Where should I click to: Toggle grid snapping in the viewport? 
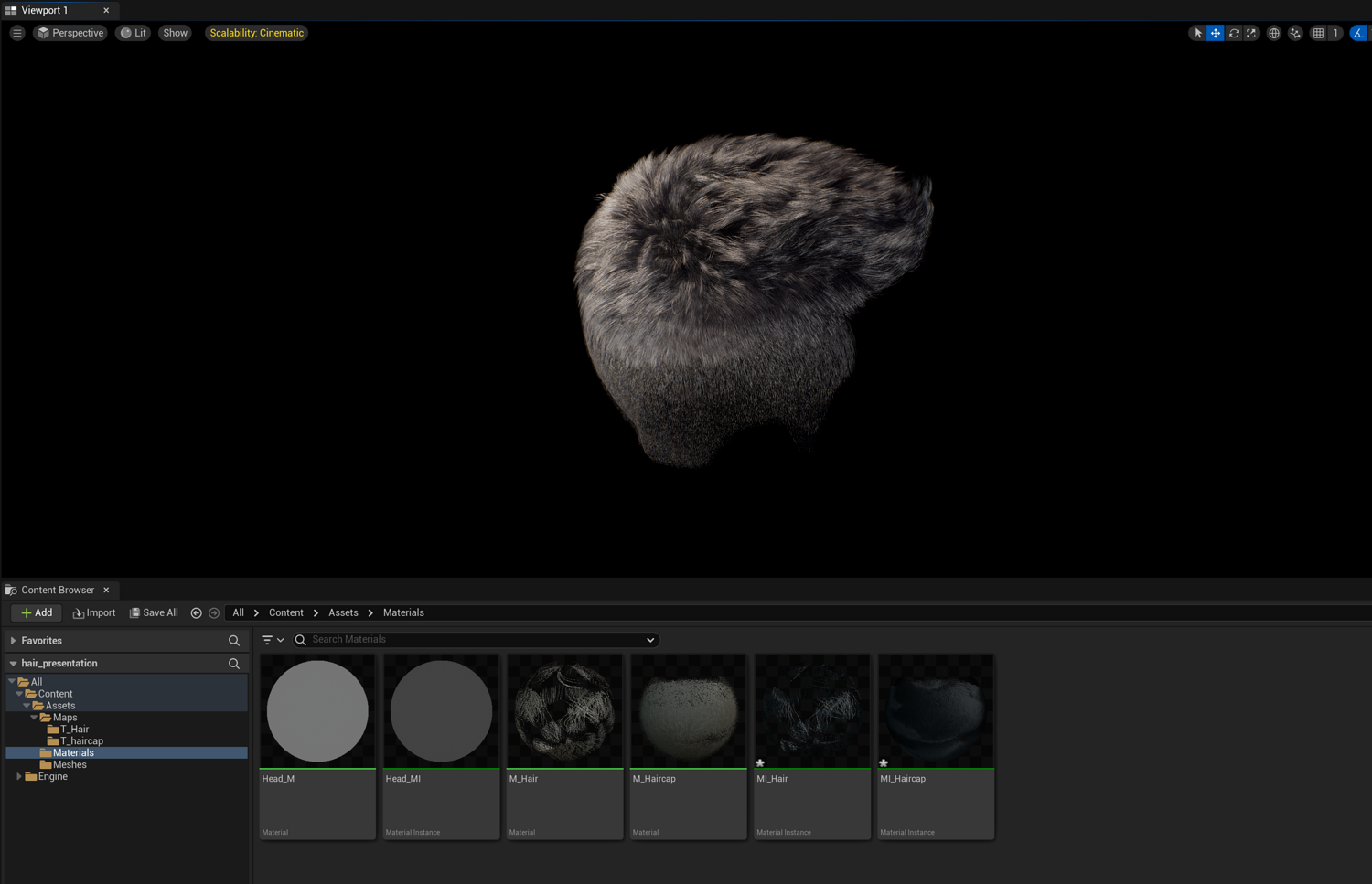(1318, 33)
